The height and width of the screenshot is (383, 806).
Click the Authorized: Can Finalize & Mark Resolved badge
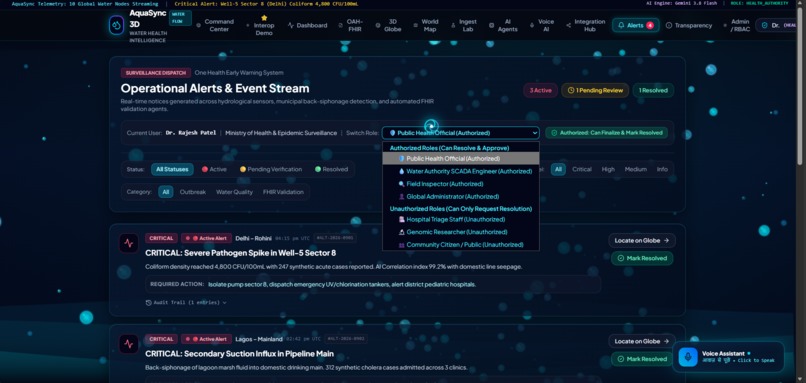click(x=607, y=133)
